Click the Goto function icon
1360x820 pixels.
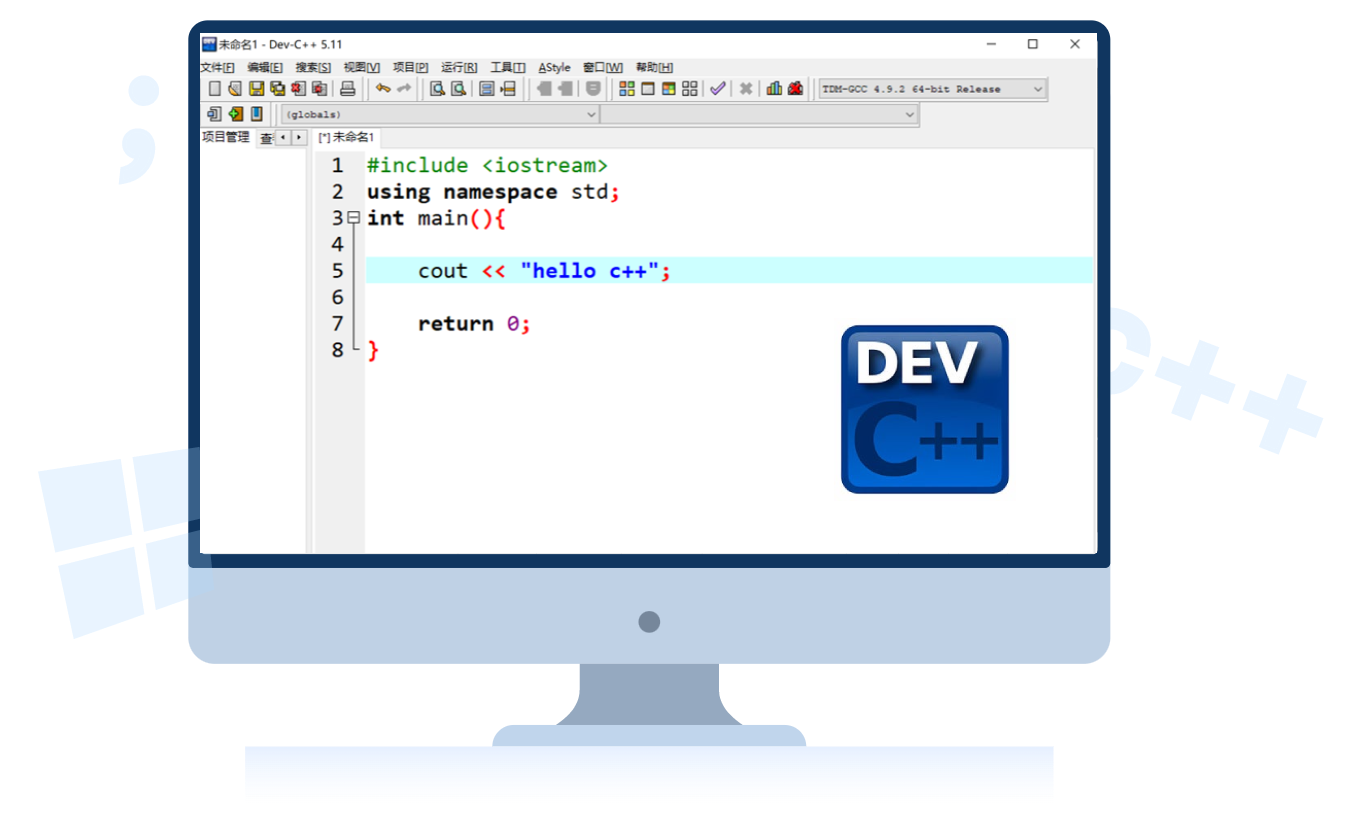487,89
